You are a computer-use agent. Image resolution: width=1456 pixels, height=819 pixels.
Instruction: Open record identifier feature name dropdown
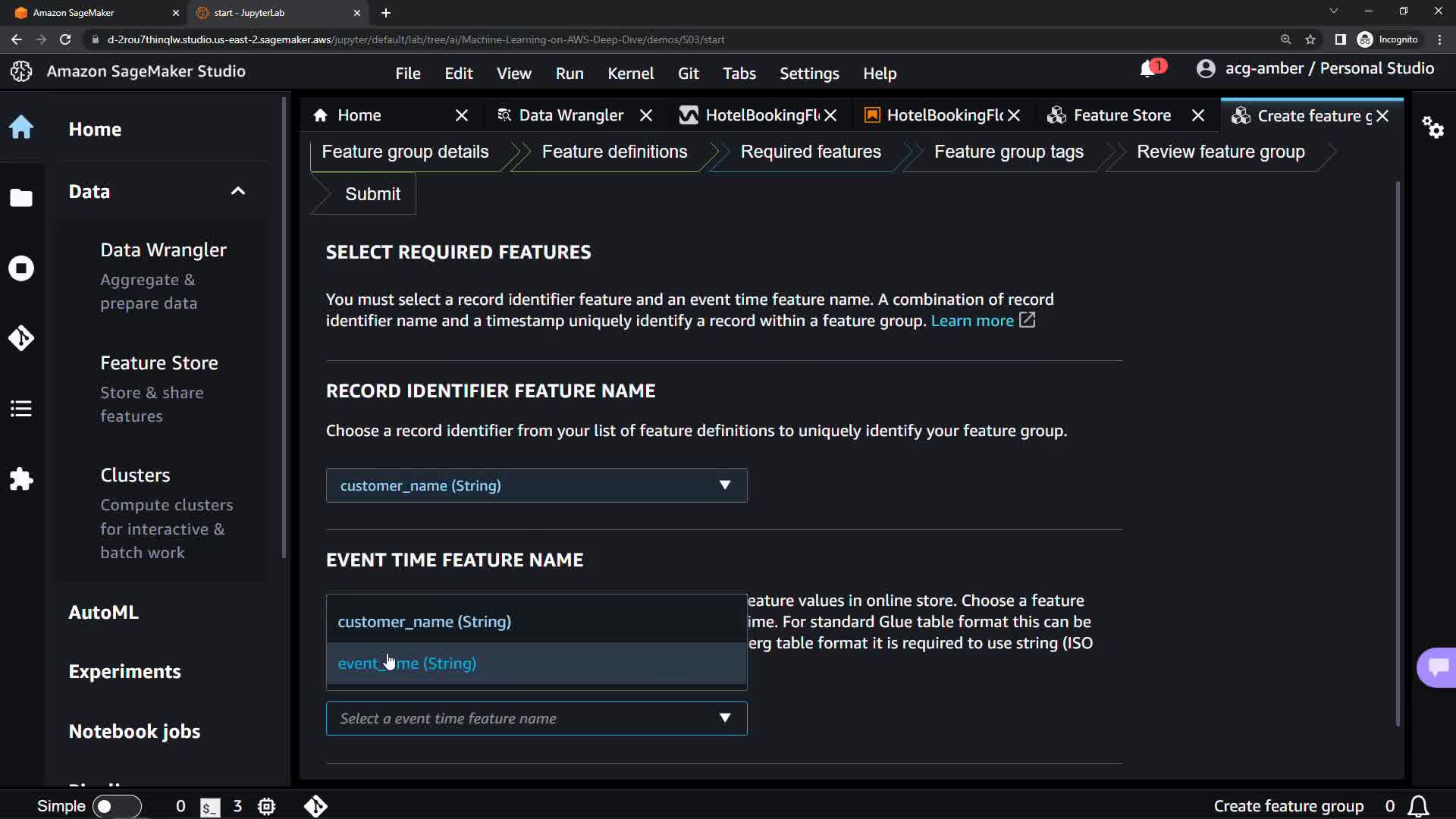(536, 485)
